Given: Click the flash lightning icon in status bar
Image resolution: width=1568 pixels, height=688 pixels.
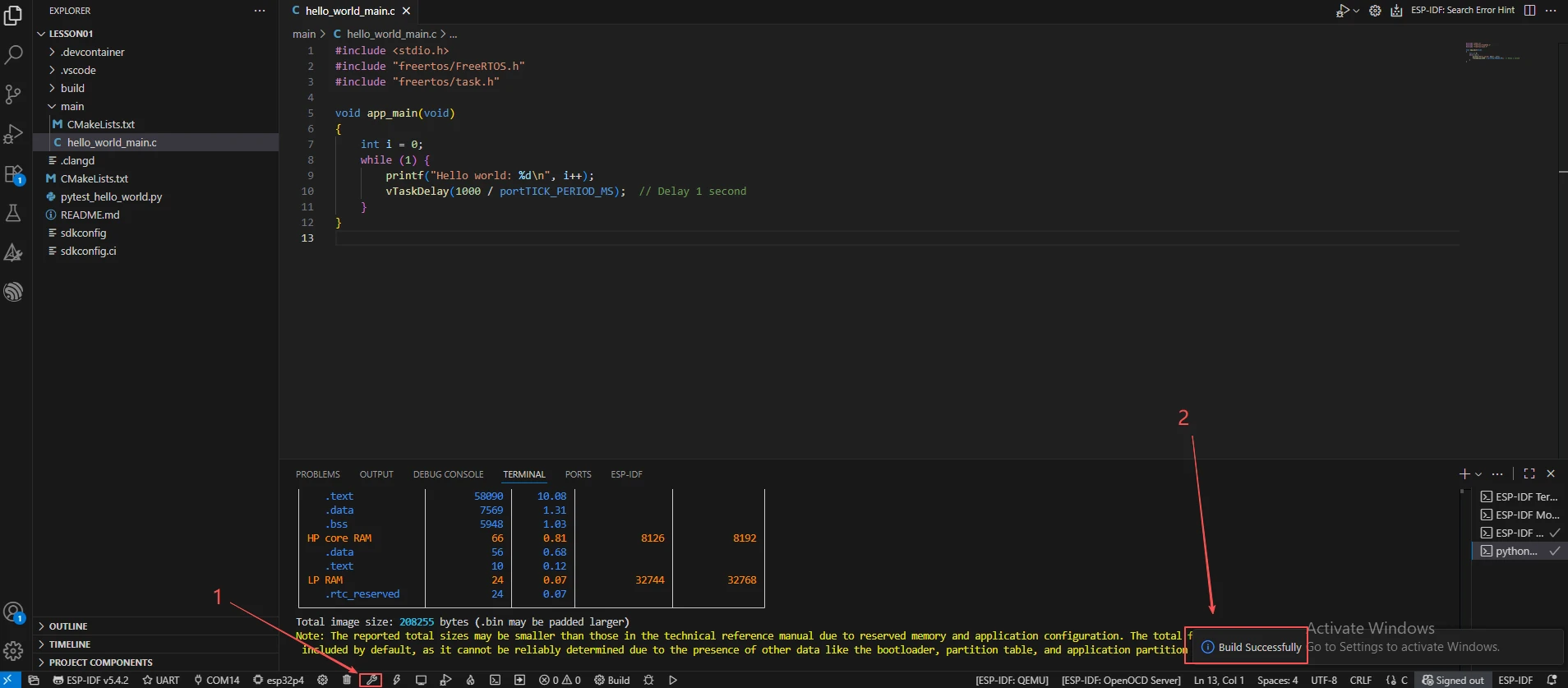Looking at the screenshot, I should coord(396,680).
